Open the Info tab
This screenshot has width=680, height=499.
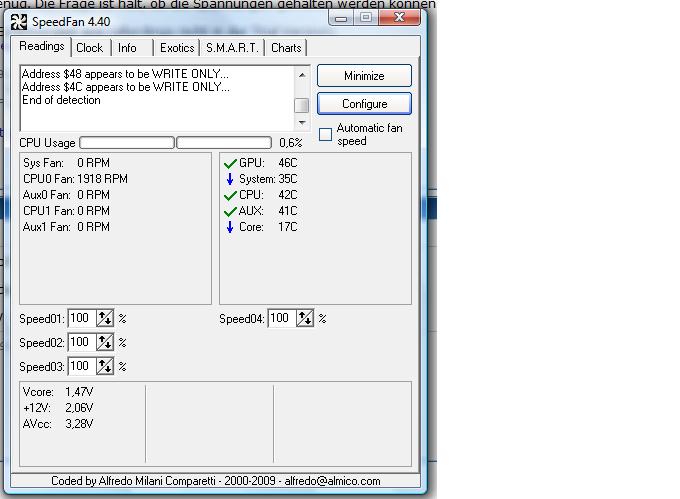point(127,48)
